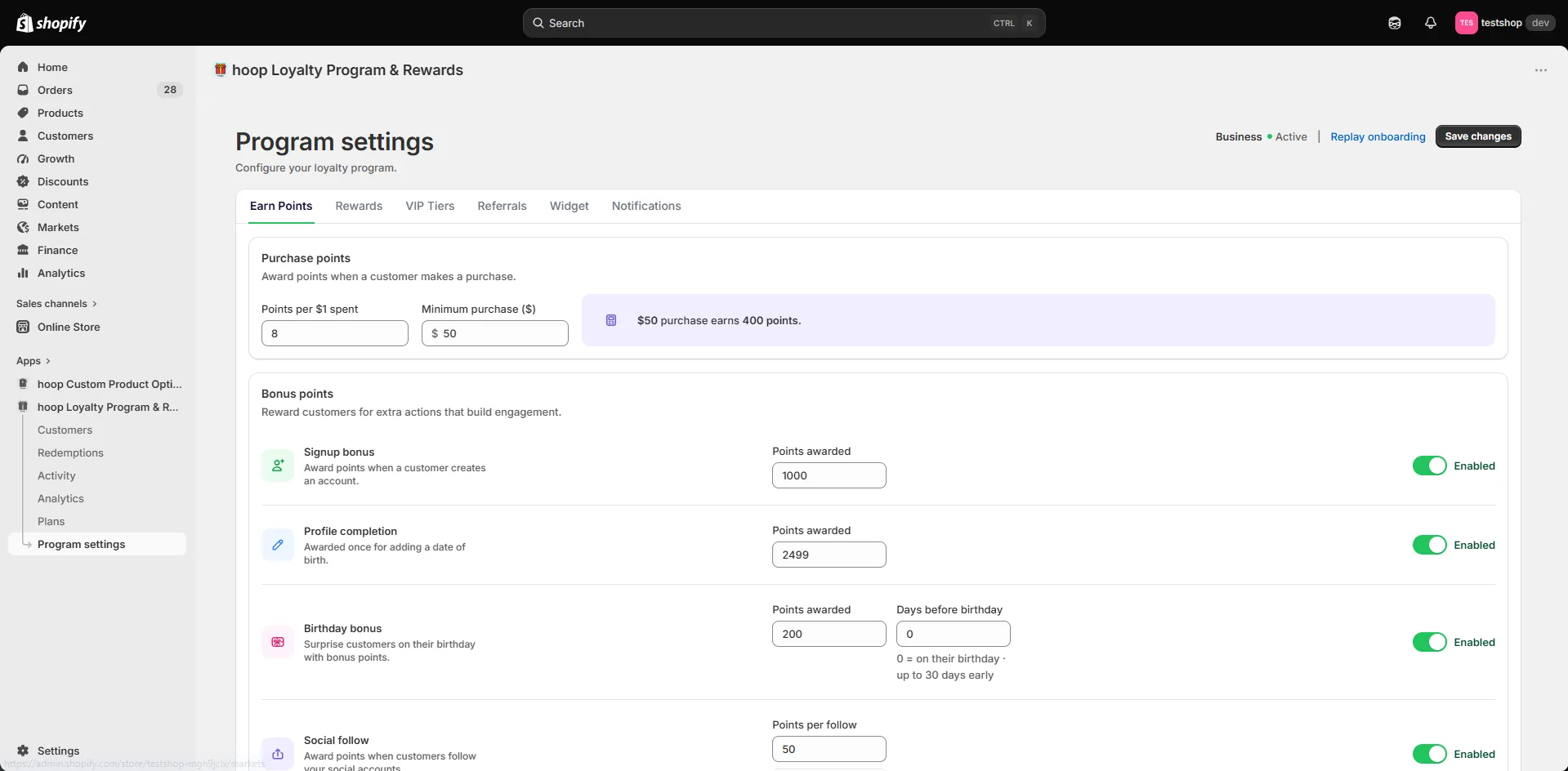Open the three-dot more actions menu
This screenshot has height=771, width=1568.
coord(1540,70)
